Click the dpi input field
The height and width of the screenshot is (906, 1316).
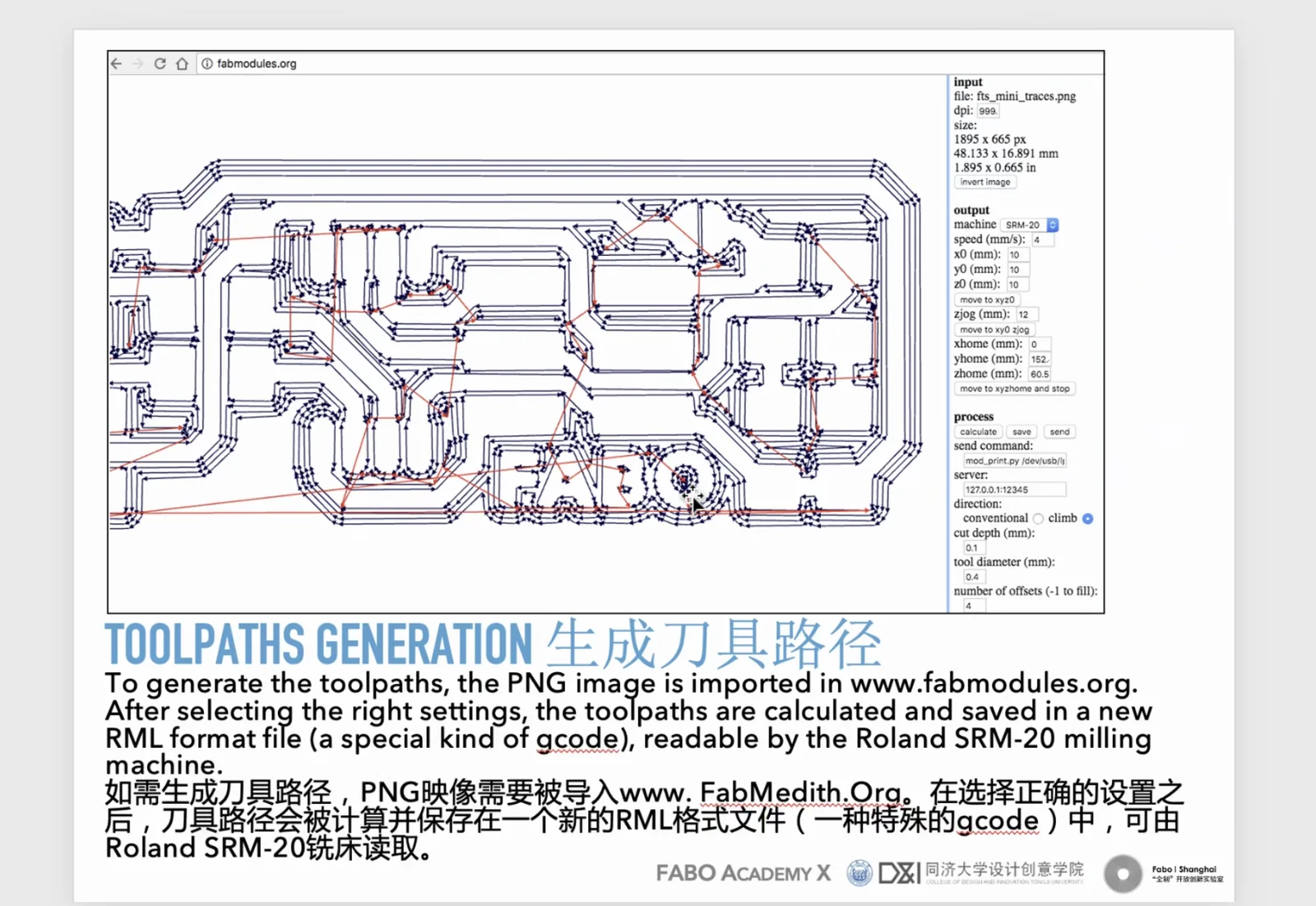tap(987, 109)
